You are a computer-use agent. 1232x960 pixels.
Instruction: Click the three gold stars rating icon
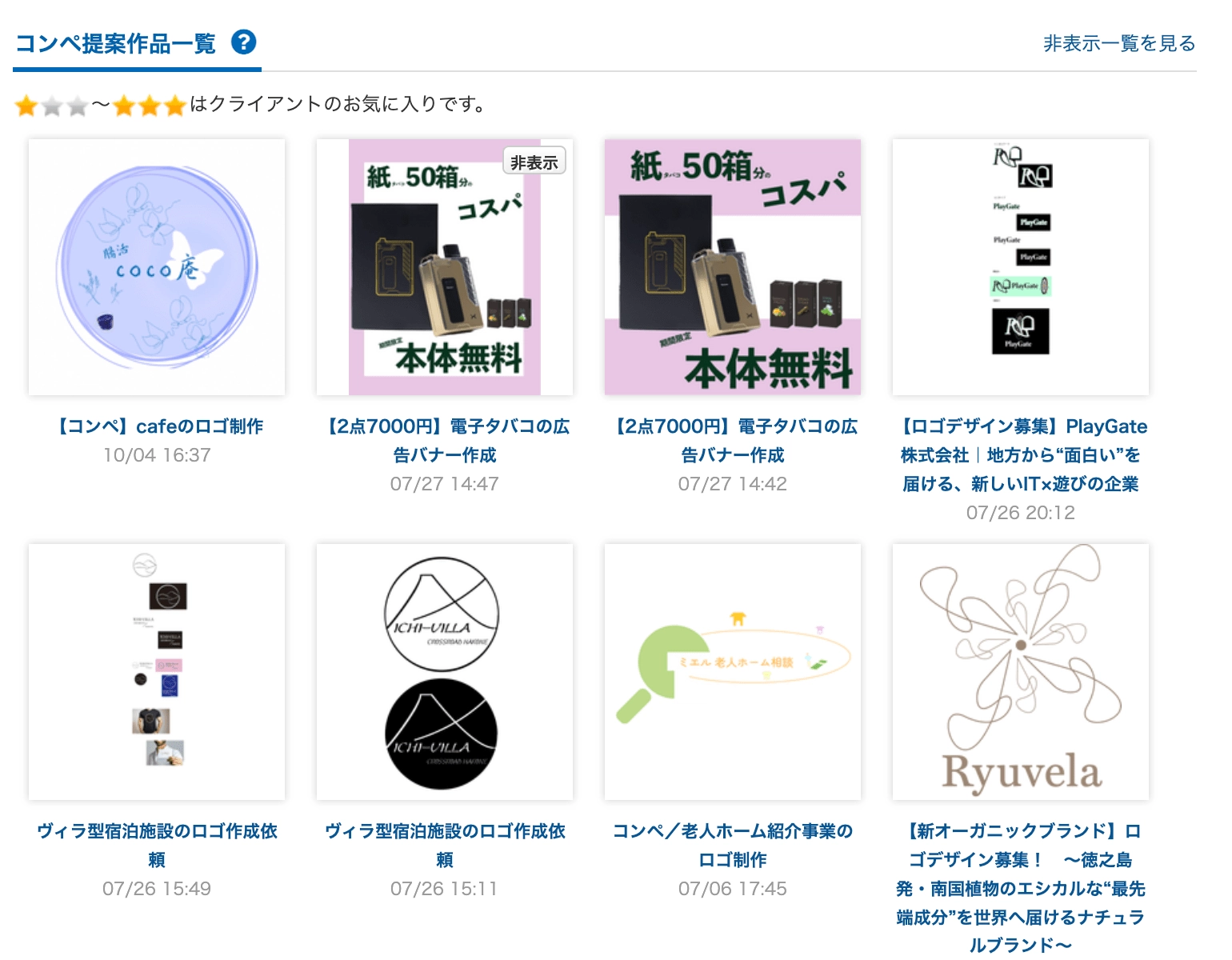pos(149,106)
